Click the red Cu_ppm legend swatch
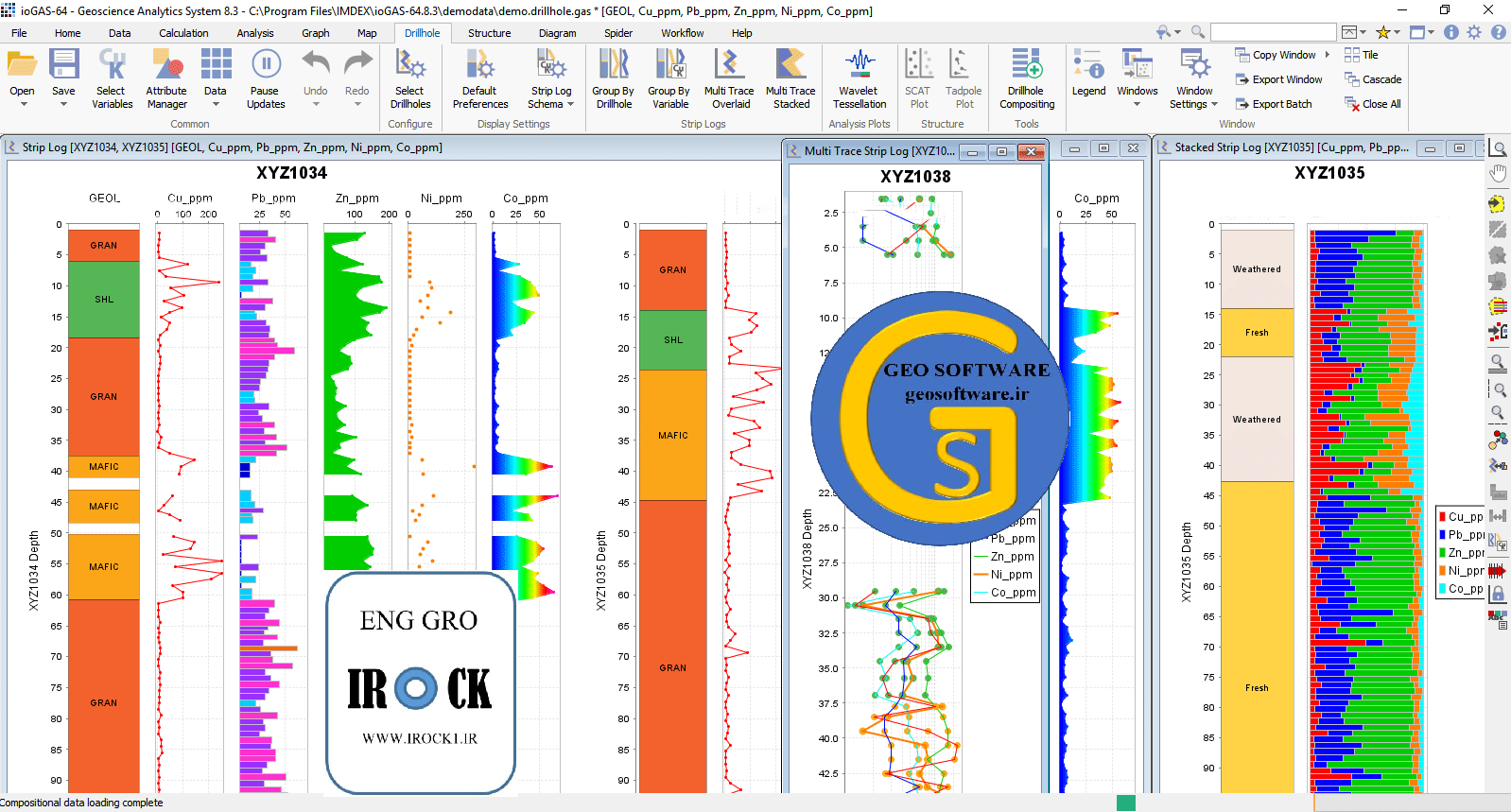The width and height of the screenshot is (1511, 812). 1443,517
